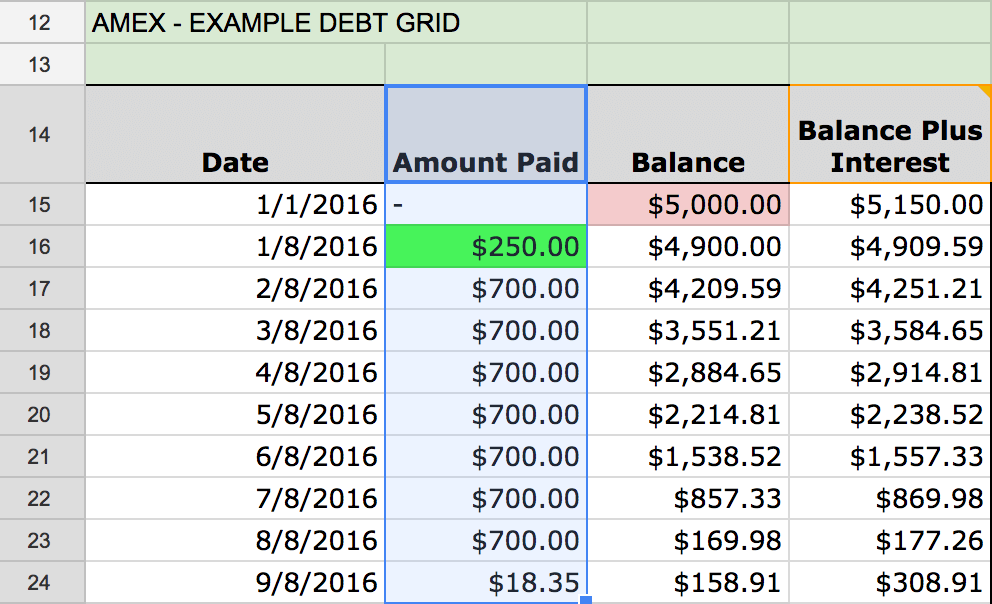
Task: Click the $5,150.00 cell
Action: [x=889, y=205]
